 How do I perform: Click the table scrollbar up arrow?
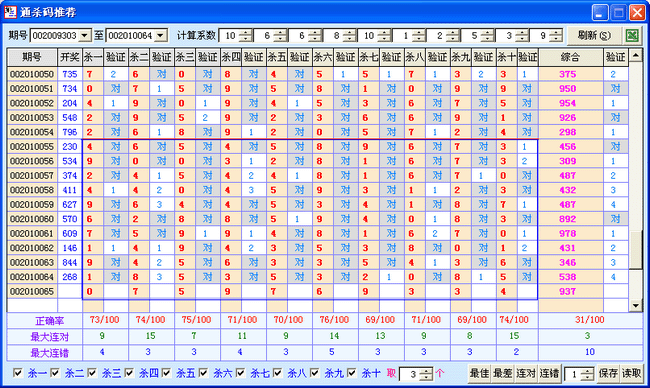tap(635, 55)
